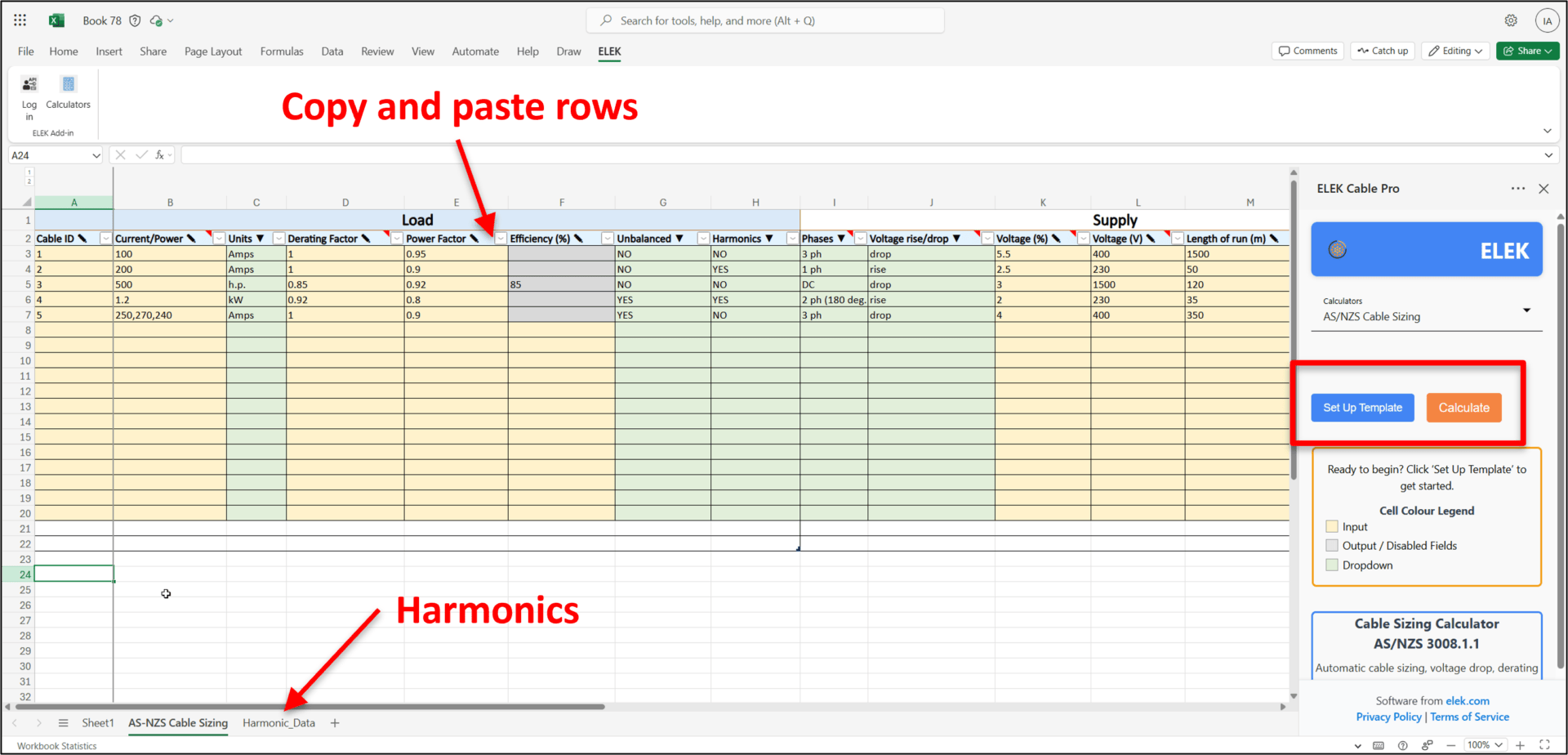Open Calculators in the ELEK Add-in ribbon

(69, 92)
